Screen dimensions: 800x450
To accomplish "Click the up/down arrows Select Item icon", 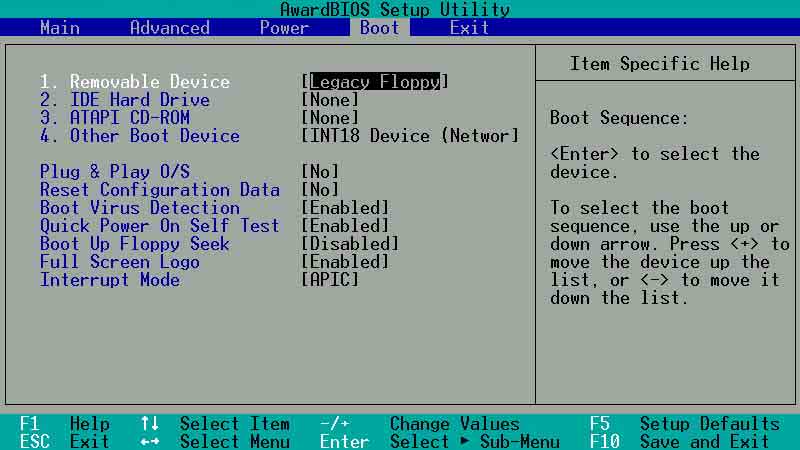I will click(149, 423).
